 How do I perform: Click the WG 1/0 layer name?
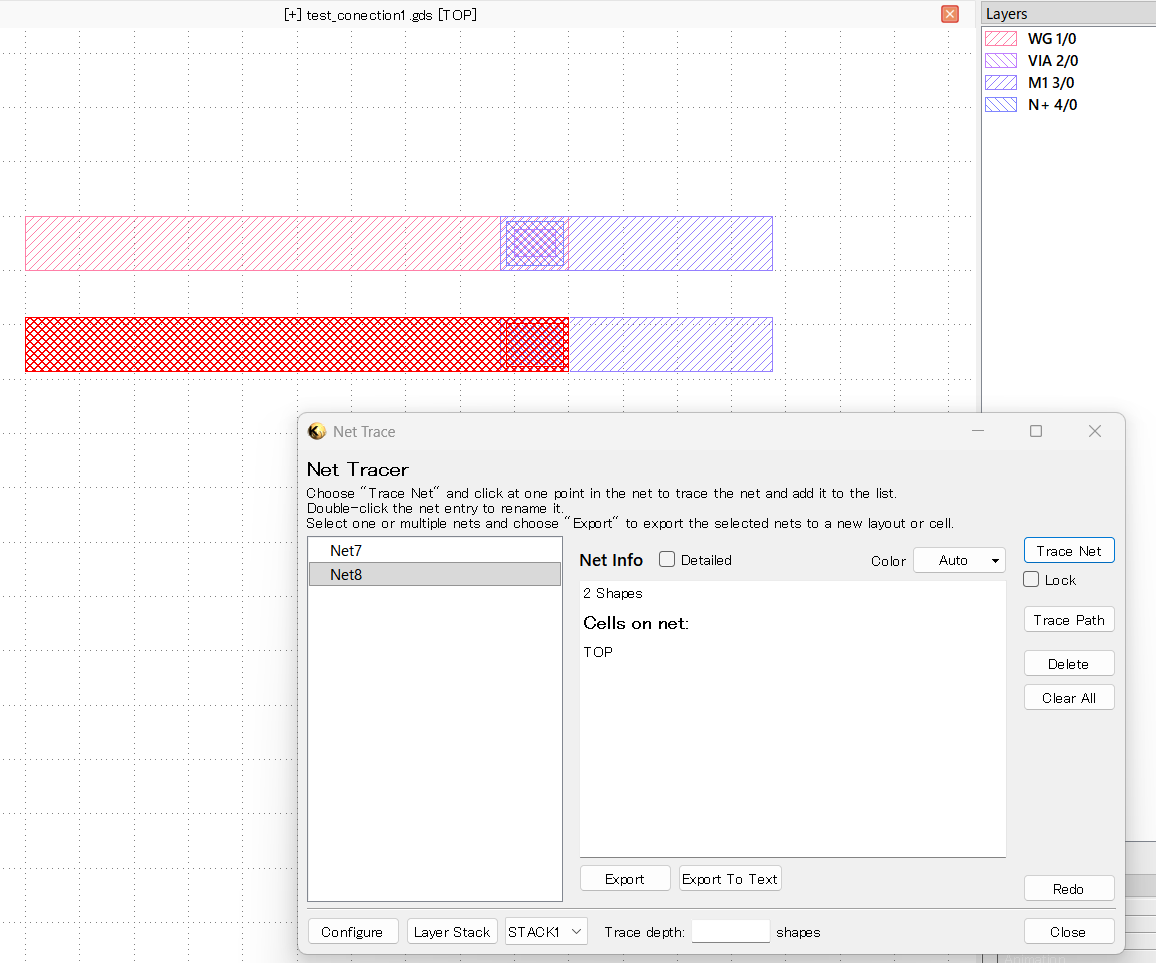(1051, 39)
